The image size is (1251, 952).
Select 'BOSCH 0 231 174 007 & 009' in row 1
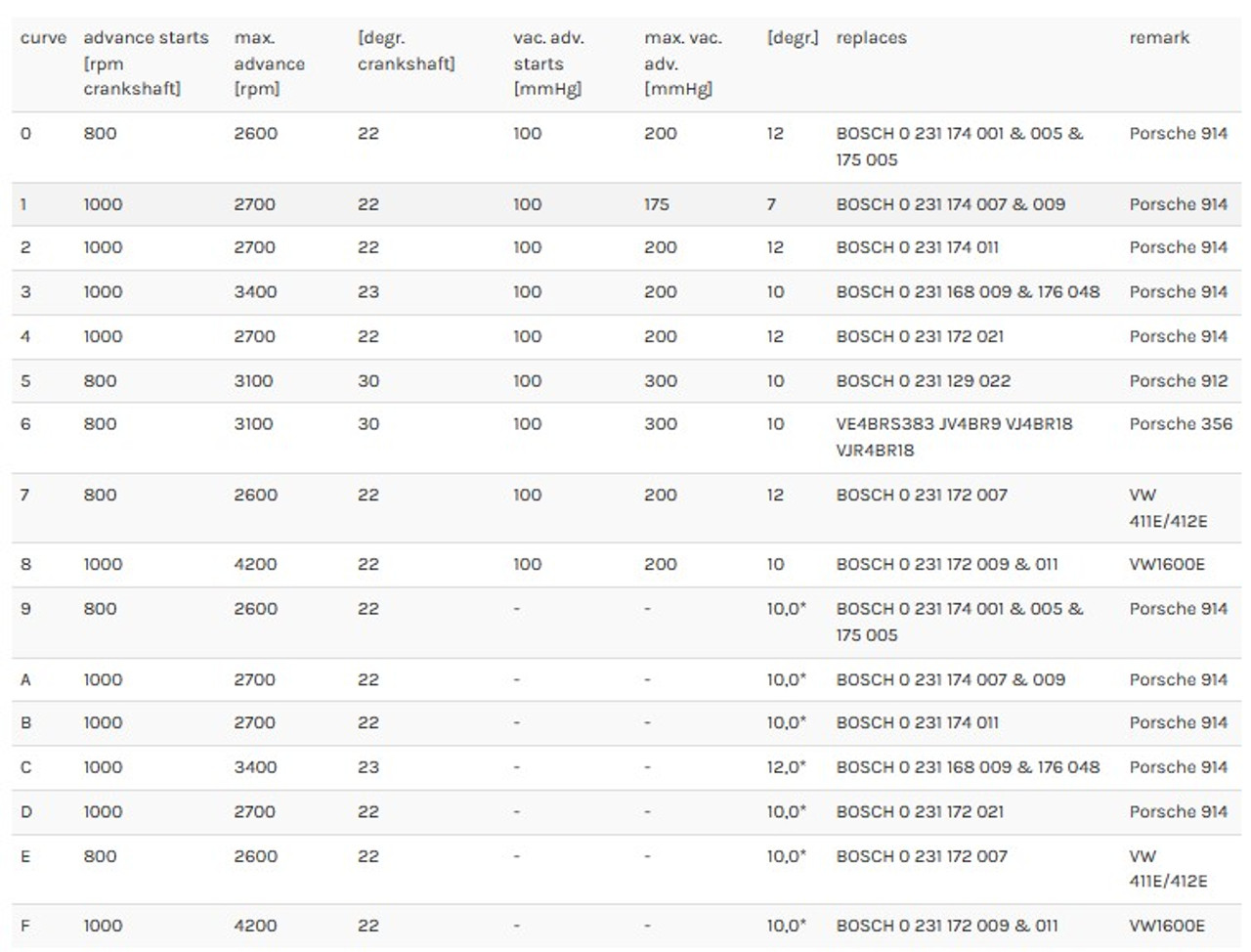pos(950,204)
